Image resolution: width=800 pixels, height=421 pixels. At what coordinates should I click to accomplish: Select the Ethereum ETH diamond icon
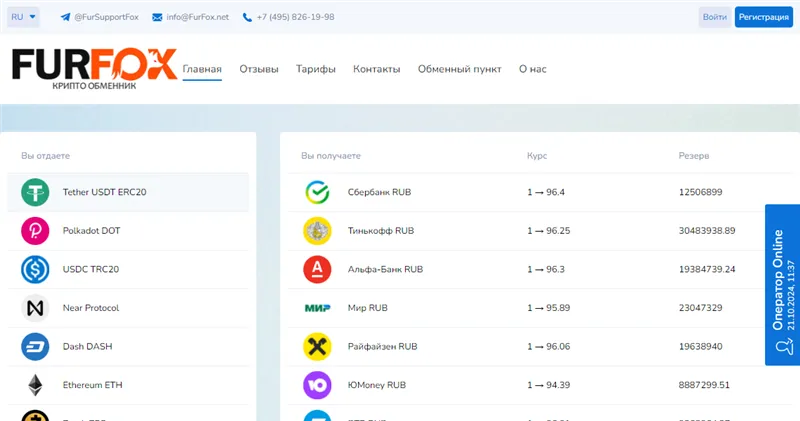(x=35, y=385)
